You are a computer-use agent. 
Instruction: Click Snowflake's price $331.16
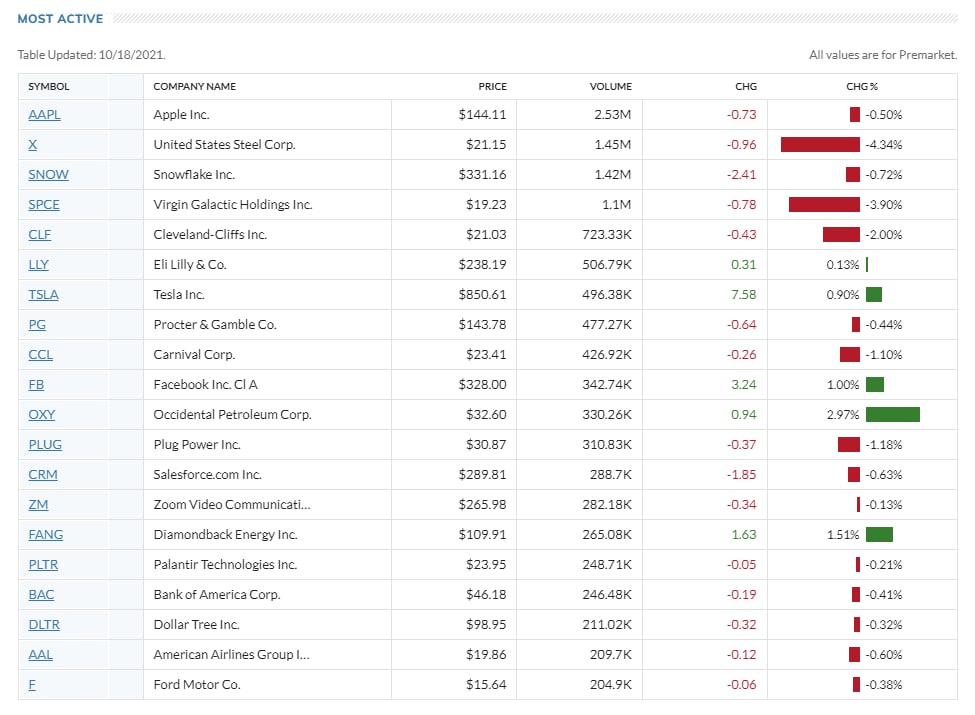483,174
